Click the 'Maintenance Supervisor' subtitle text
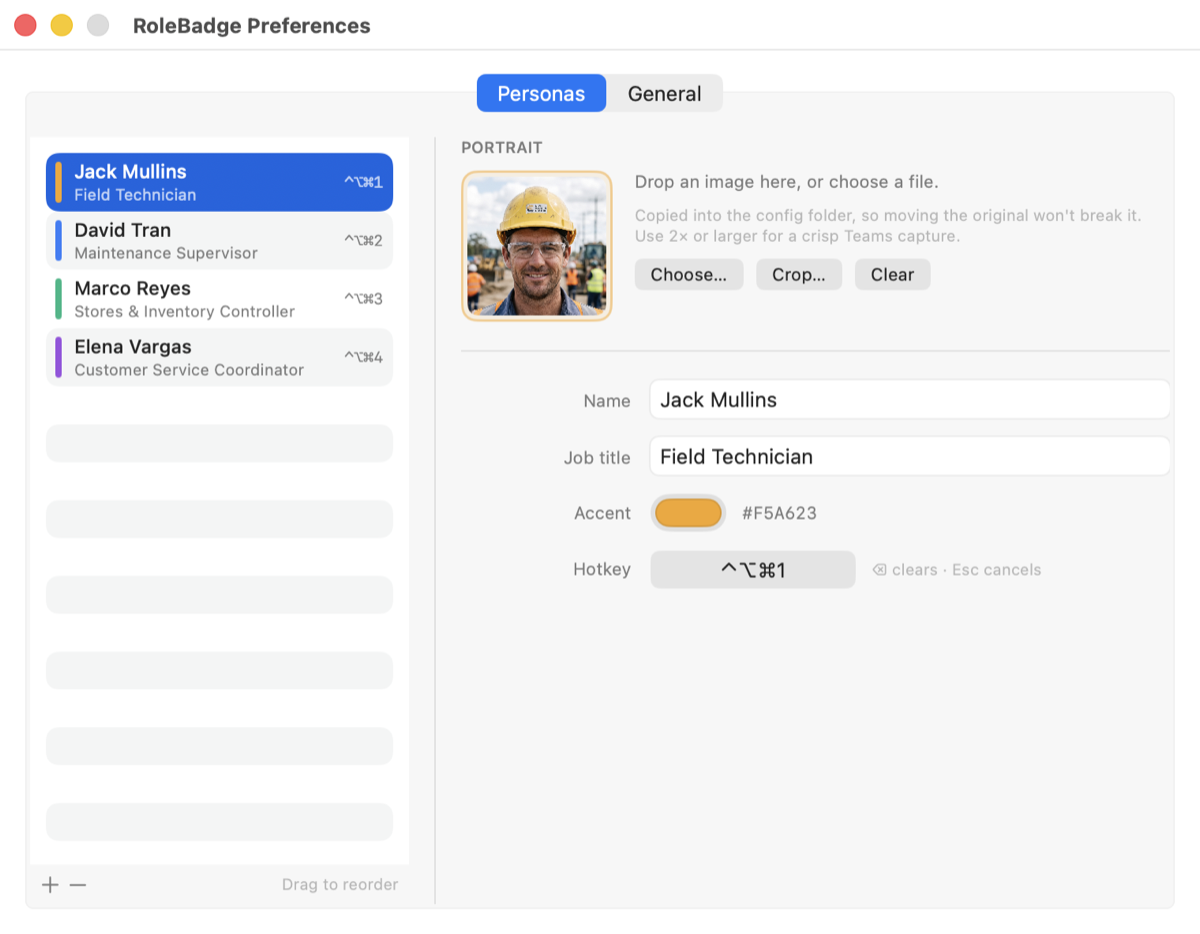 [x=166, y=253]
